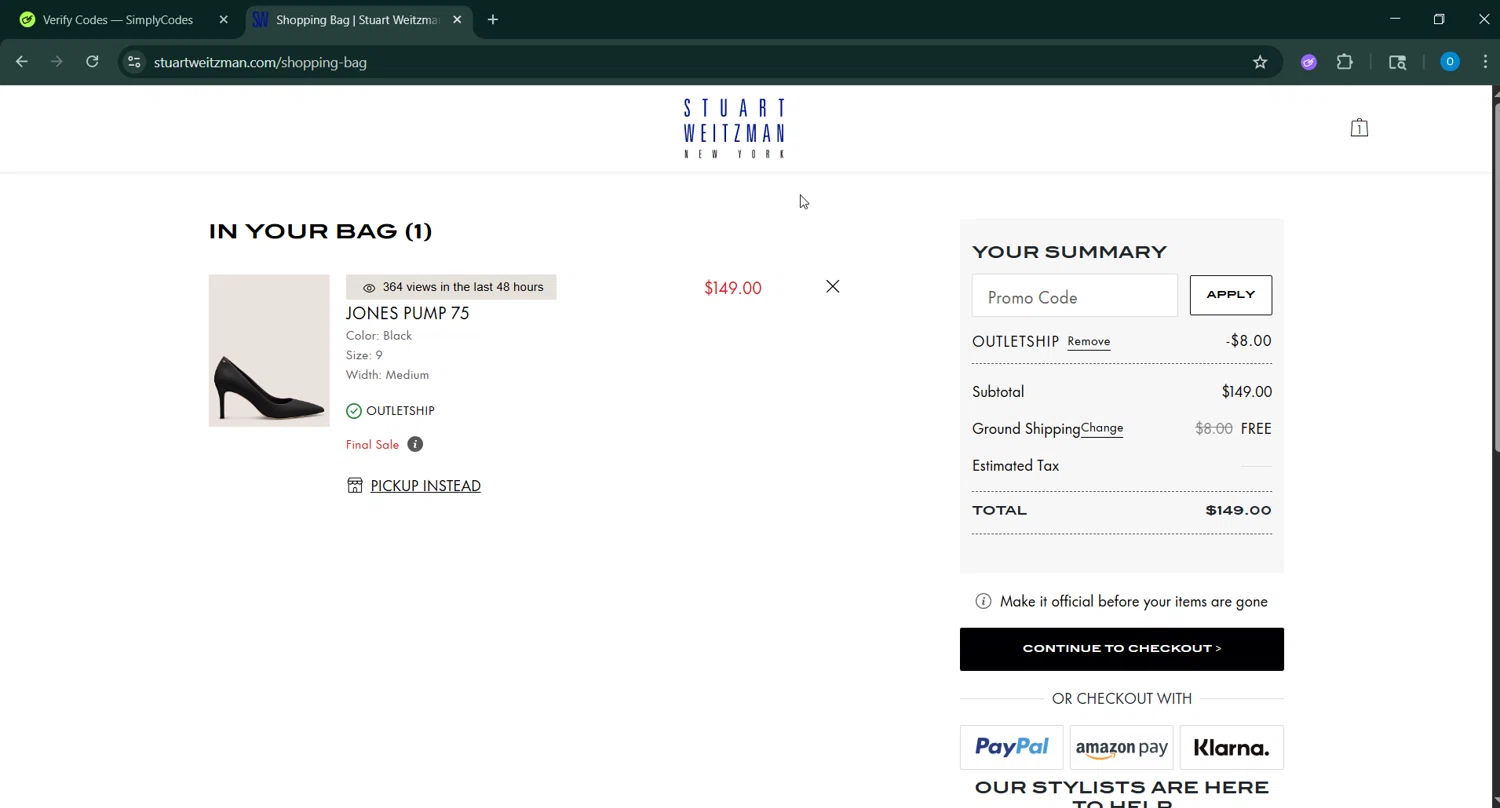Remove Jones Pump 75 with X icon
This screenshot has height=808, width=1500.
point(833,287)
